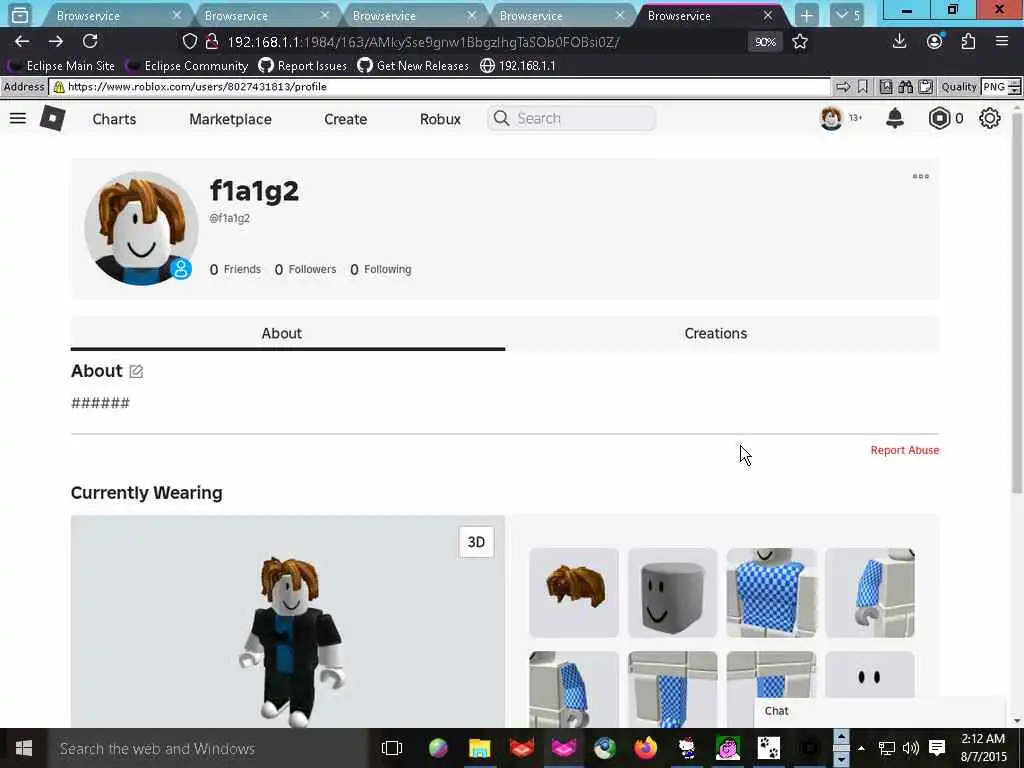Screen dimensions: 1024x768
Task: Open the Get New Releases bookmark
Action: (x=413, y=65)
